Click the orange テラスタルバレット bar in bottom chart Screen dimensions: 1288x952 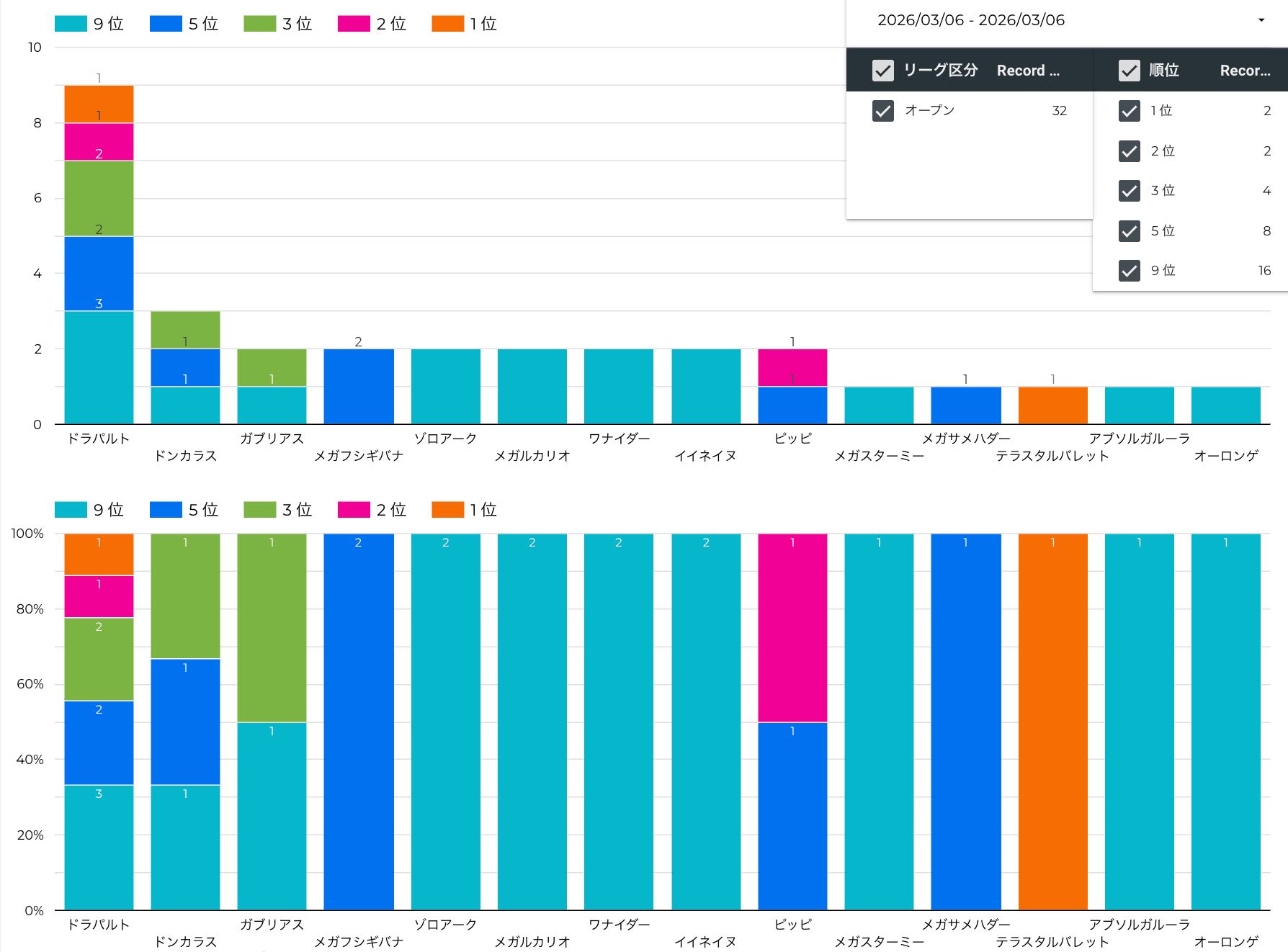1052,720
